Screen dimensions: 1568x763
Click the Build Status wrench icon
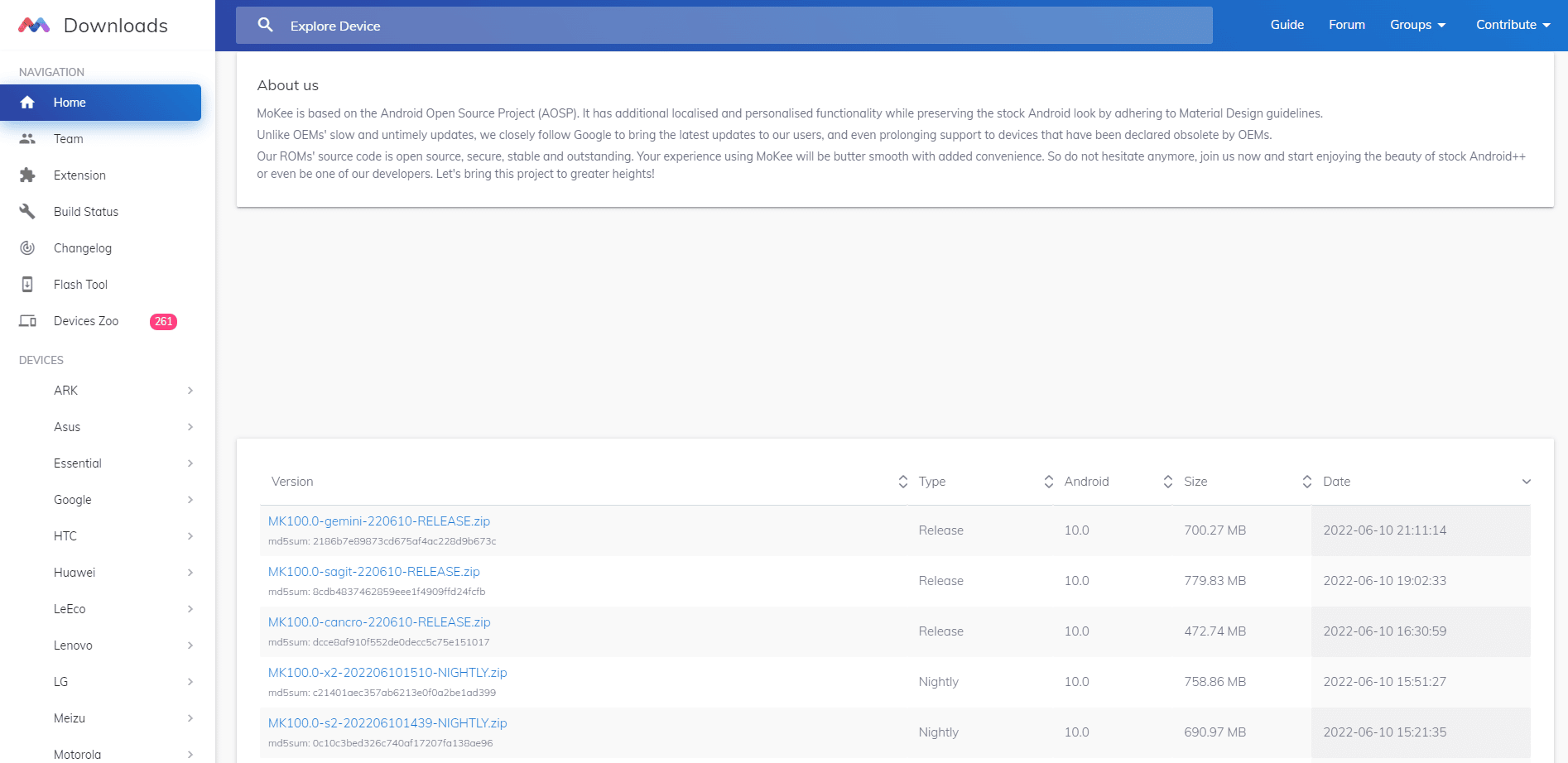pyautogui.click(x=27, y=212)
